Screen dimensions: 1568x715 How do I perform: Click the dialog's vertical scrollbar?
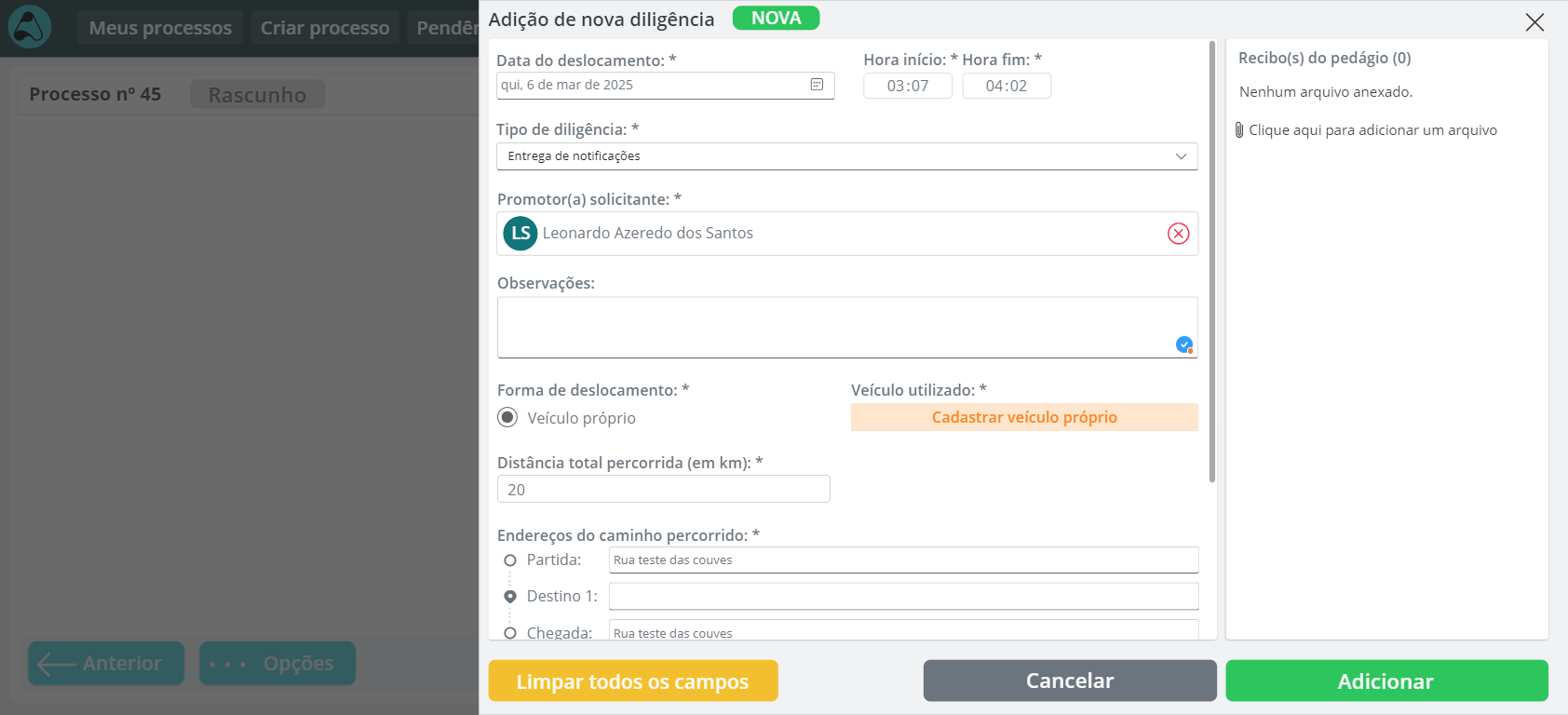pyautogui.click(x=1211, y=261)
